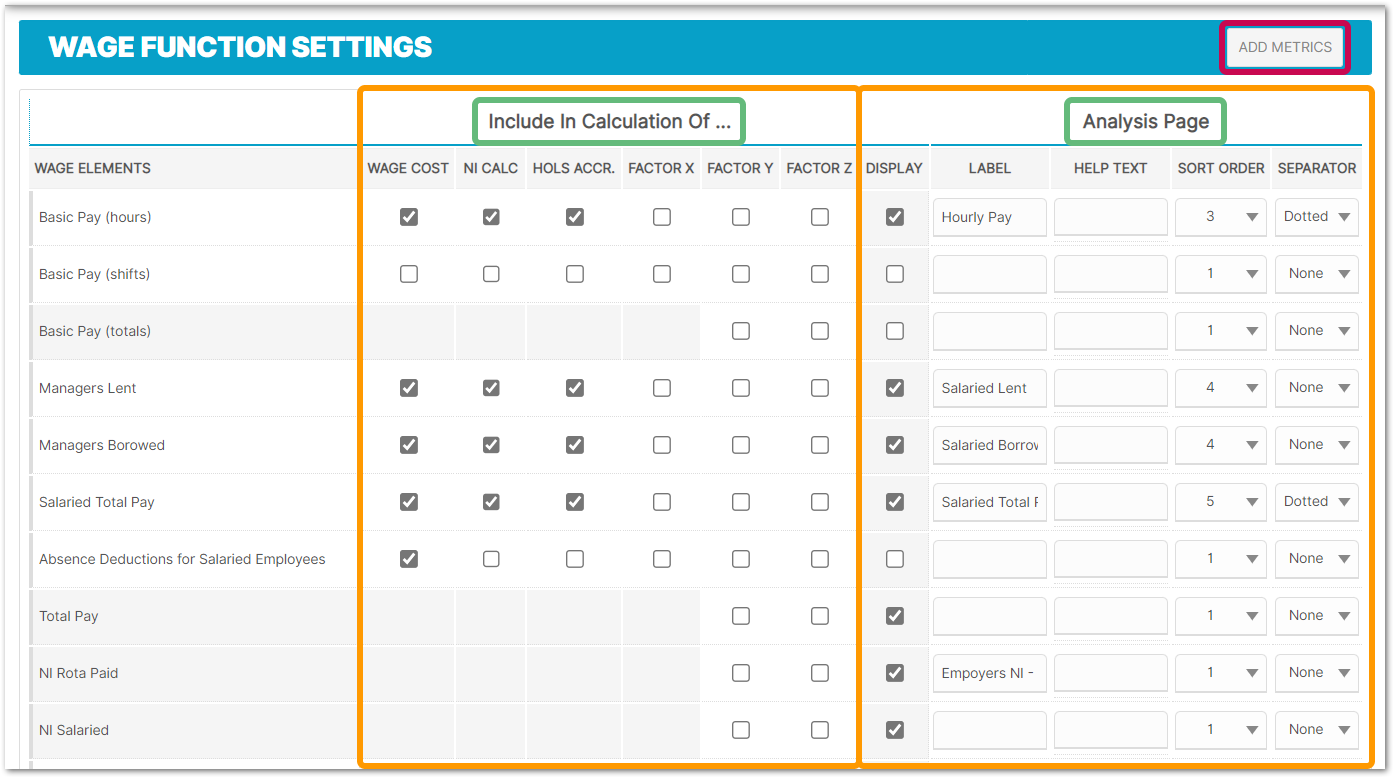Image resolution: width=1394 pixels, height=778 pixels.
Task: Check Factor X for Salaried Total Pay
Action: coord(662,502)
